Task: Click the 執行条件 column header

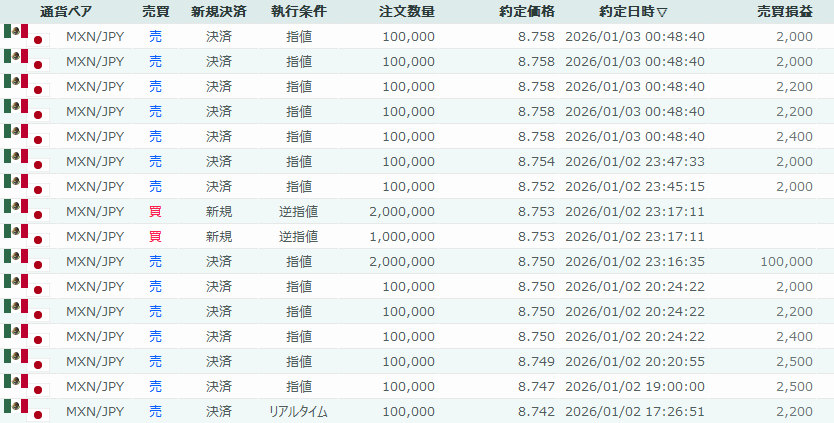Action: [x=298, y=12]
